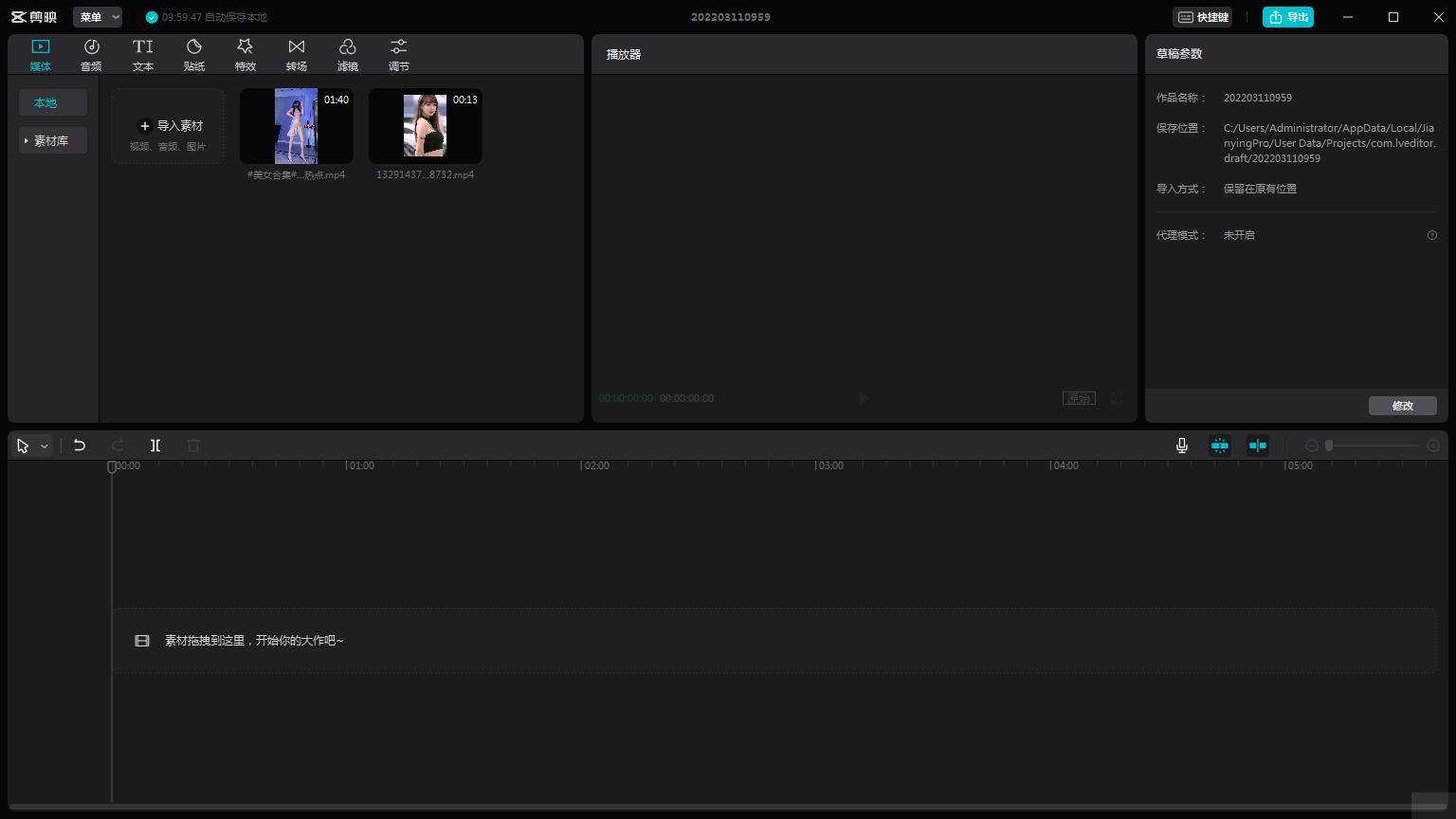Click the 原始 ratio button in player

tap(1079, 398)
